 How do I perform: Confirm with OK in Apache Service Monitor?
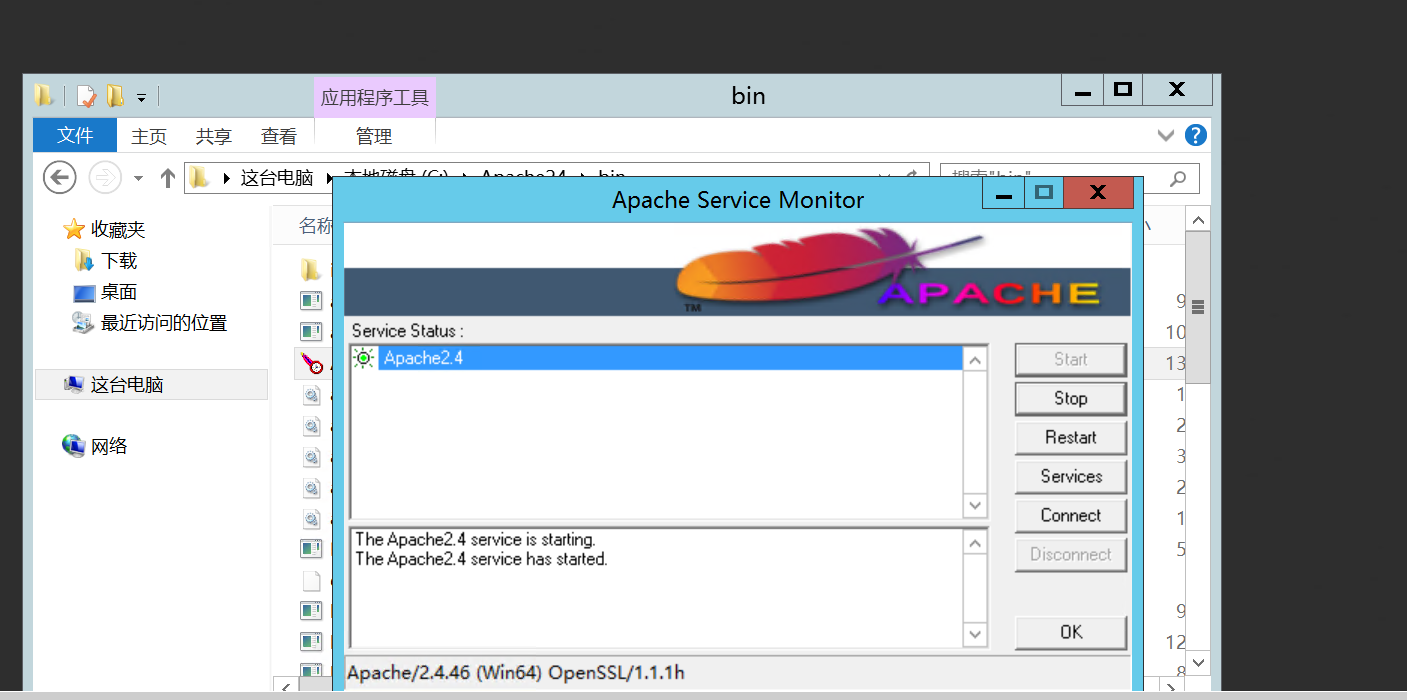(x=1070, y=632)
